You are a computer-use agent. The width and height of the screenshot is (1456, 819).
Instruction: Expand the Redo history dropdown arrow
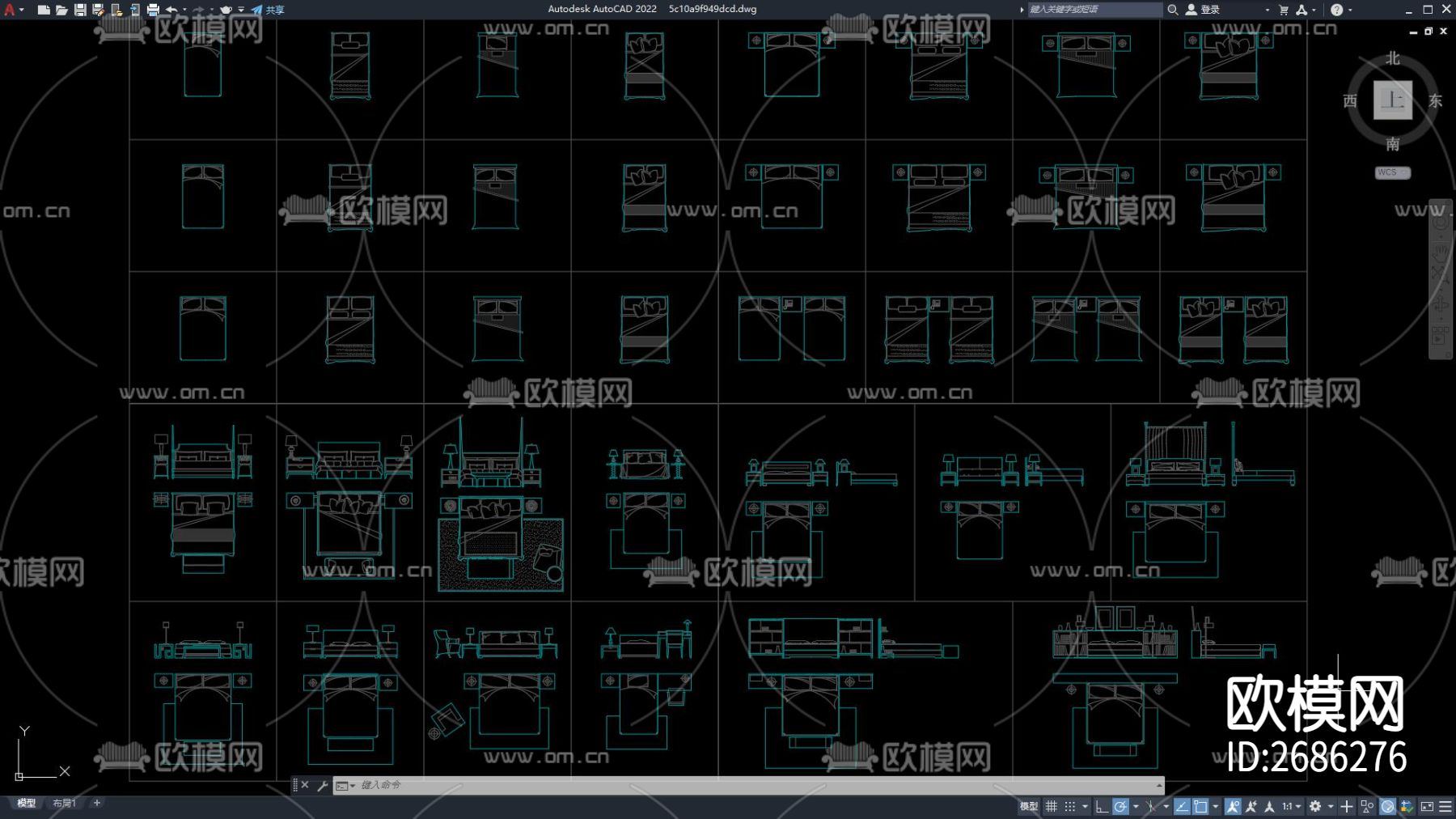pyautogui.click(x=211, y=10)
